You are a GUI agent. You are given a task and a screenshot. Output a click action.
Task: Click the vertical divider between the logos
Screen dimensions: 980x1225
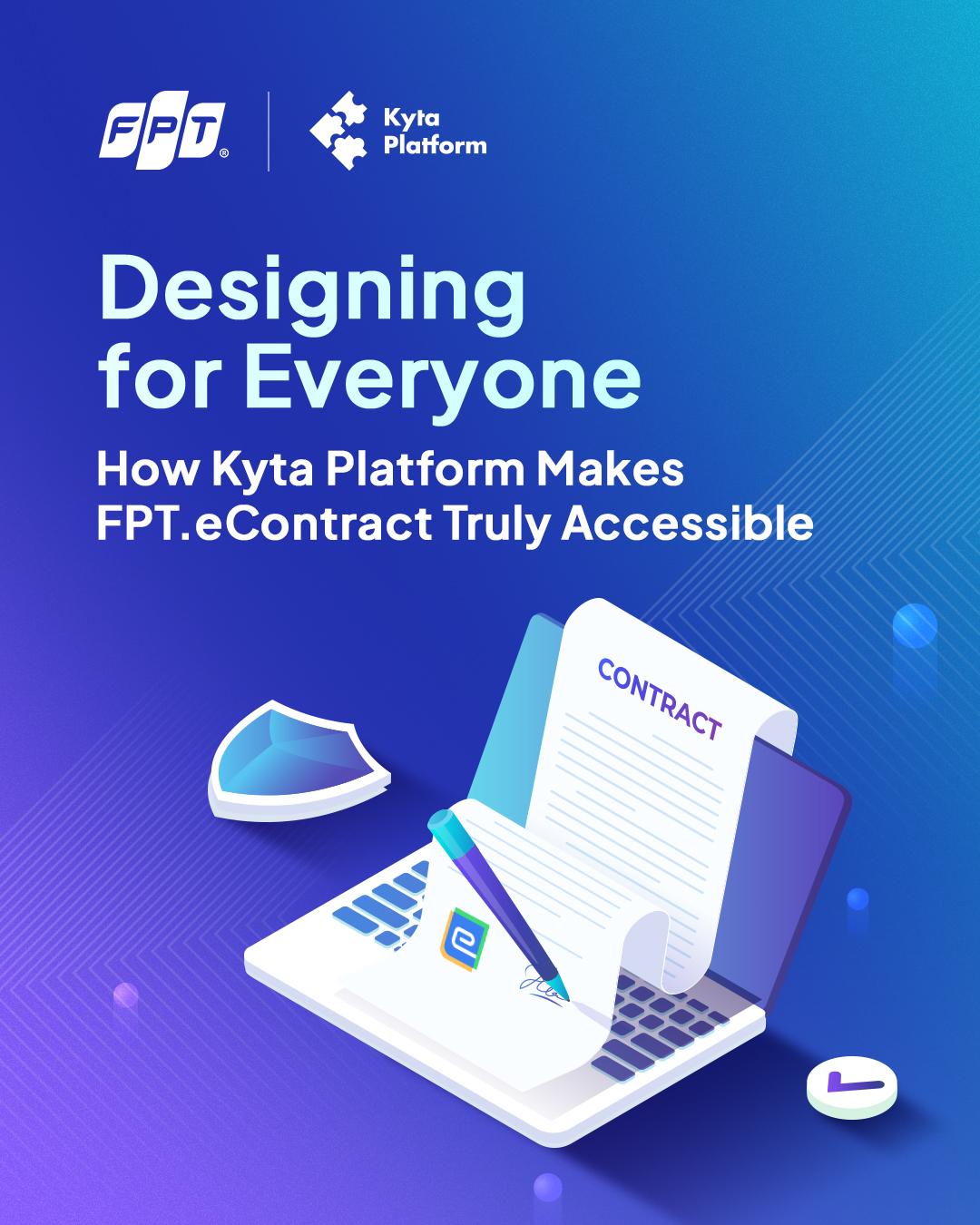(269, 132)
